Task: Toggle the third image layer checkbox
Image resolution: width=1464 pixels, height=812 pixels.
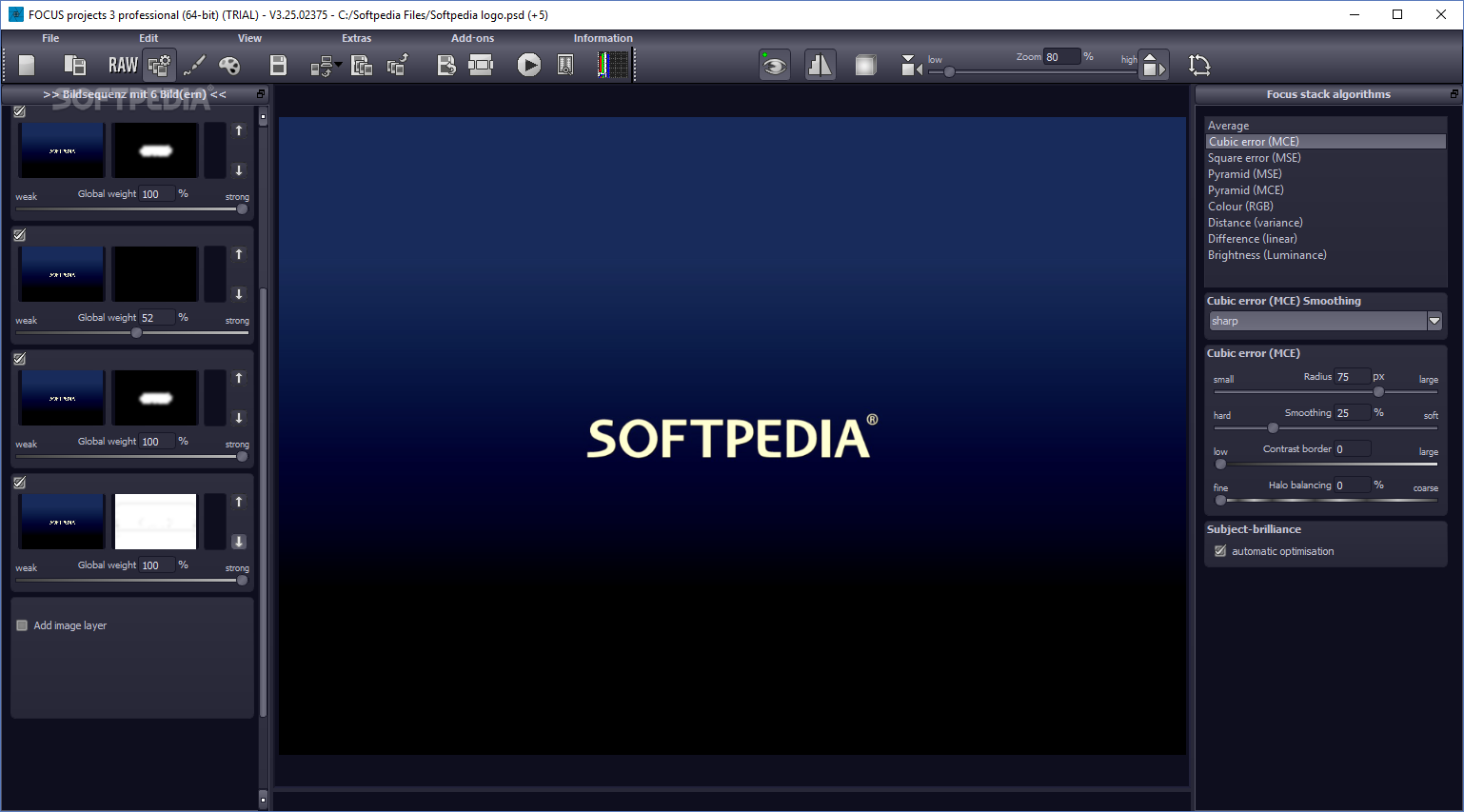Action: point(19,359)
